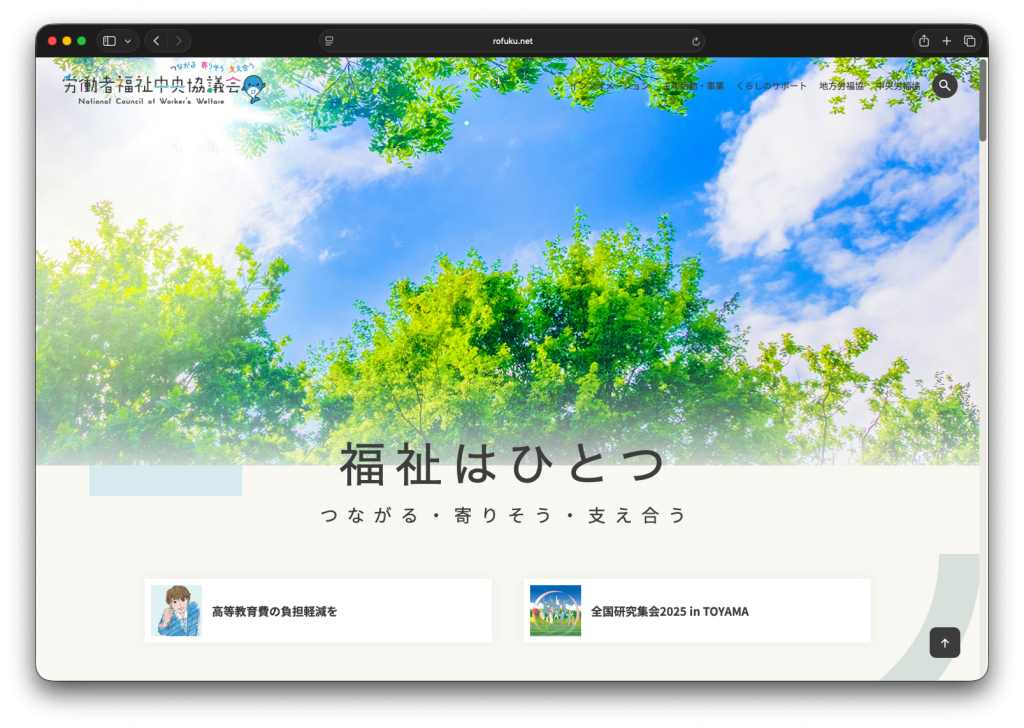Click the page vertical scrollbar
This screenshot has height=728, width=1024.
[x=983, y=100]
